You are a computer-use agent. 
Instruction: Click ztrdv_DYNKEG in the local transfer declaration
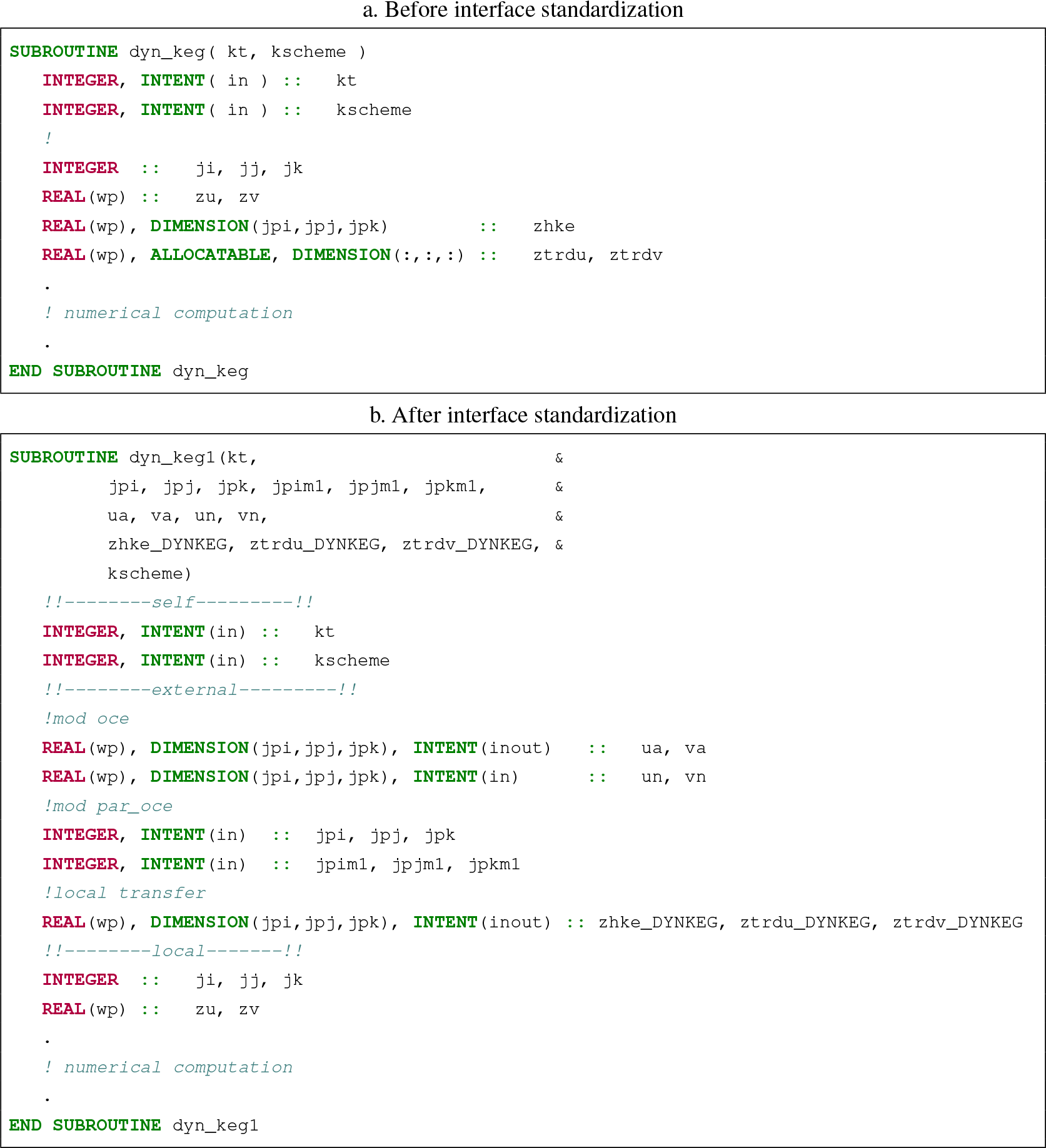(957, 922)
